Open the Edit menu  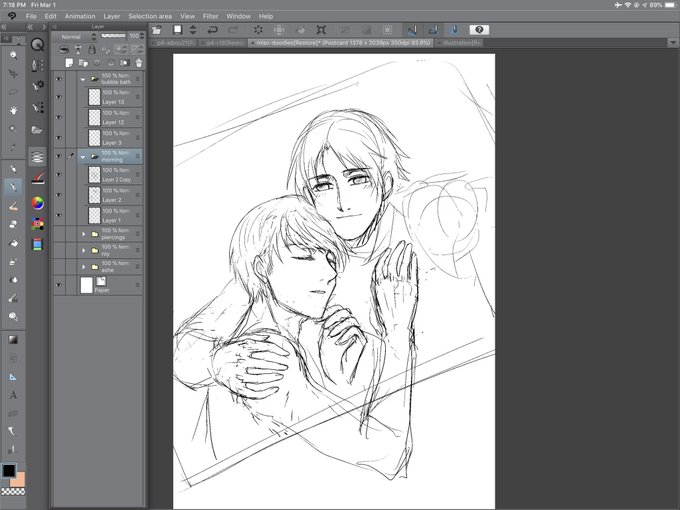pos(50,16)
